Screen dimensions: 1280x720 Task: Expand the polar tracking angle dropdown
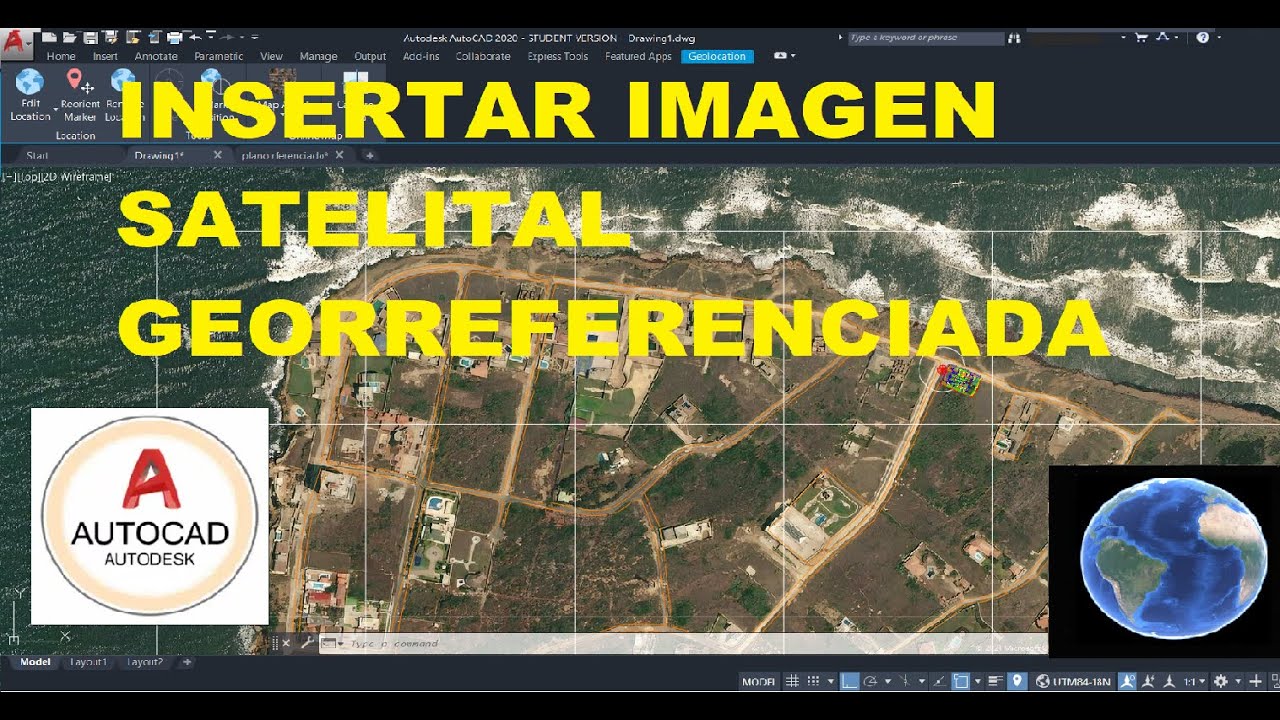(888, 682)
